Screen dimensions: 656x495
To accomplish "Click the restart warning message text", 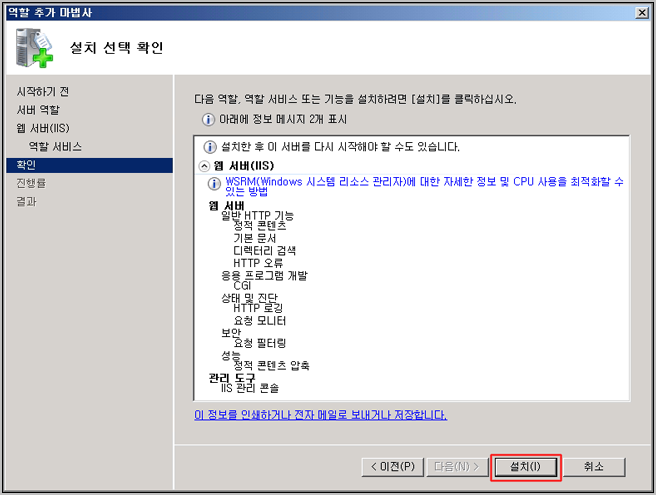I will tap(340, 147).
